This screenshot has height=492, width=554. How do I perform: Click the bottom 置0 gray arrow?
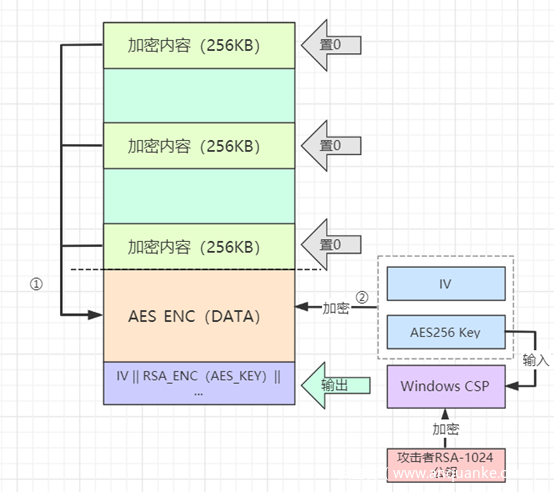pyautogui.click(x=331, y=244)
